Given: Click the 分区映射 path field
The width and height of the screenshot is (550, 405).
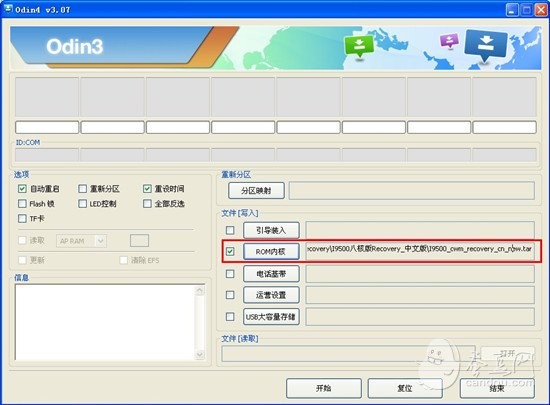Looking at the screenshot, I should 412,190.
